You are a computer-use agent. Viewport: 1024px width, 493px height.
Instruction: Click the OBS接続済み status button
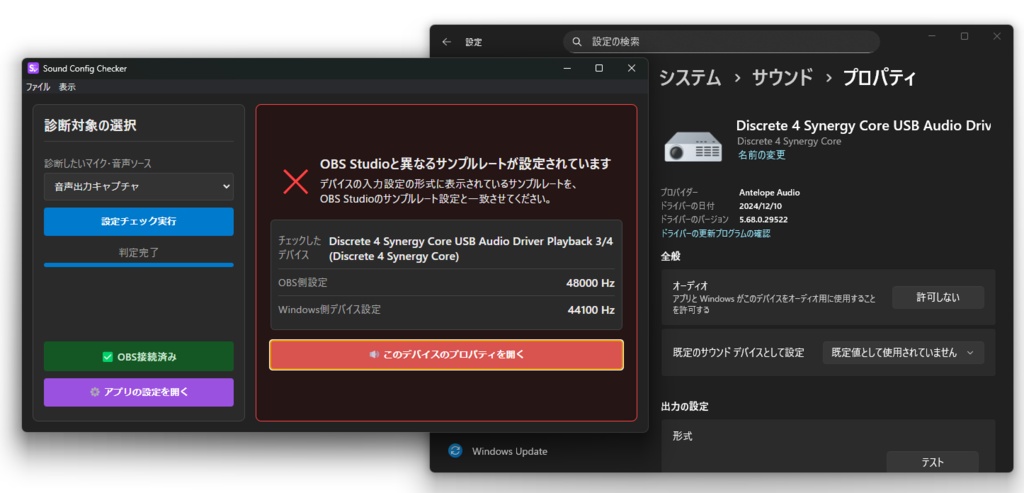click(x=138, y=357)
